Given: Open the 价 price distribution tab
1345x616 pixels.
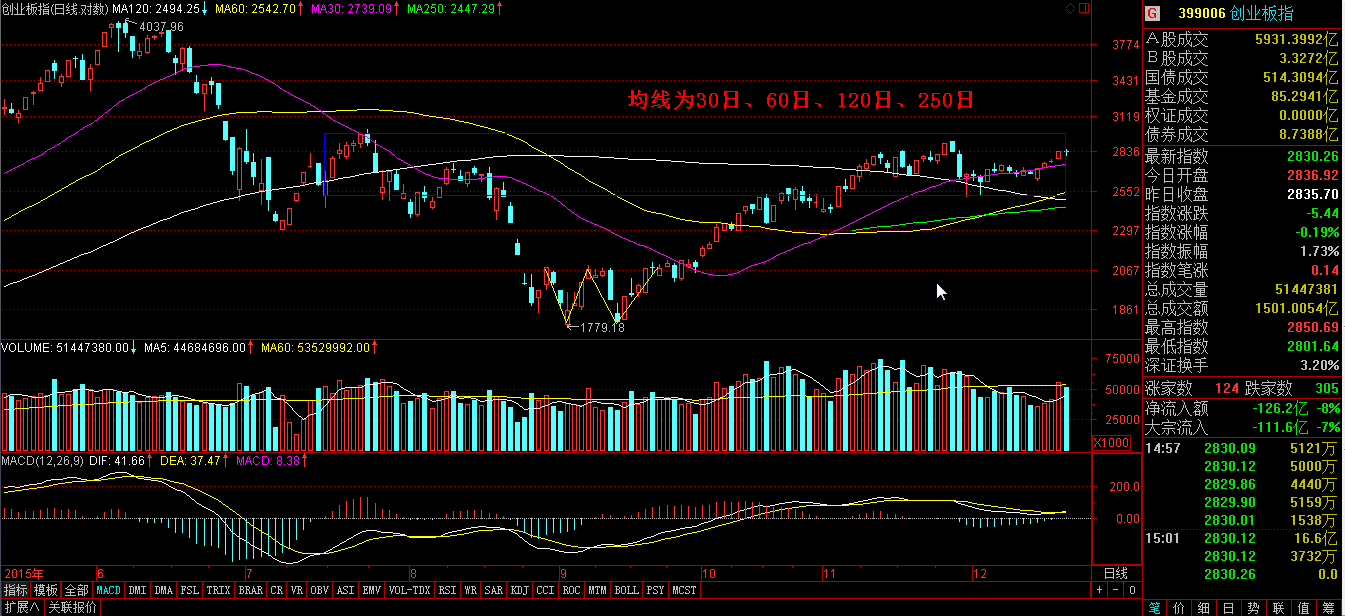Looking at the screenshot, I should (1179, 607).
